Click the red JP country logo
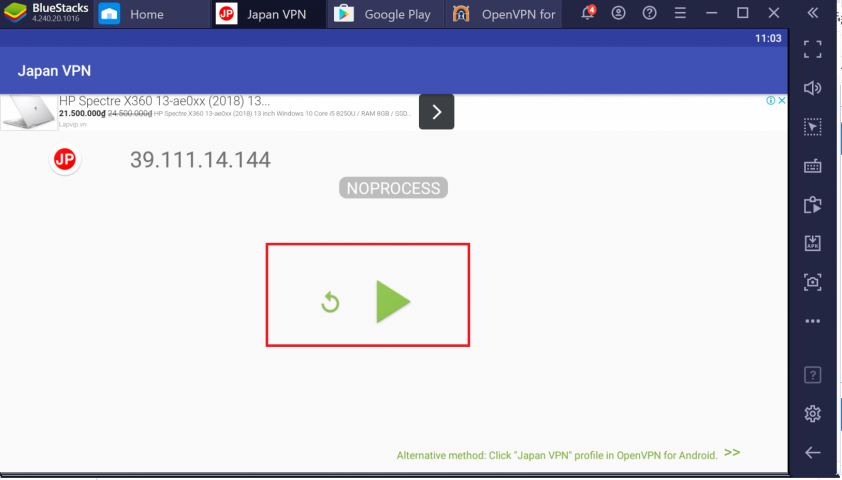This screenshot has height=480, width=842. pyautogui.click(x=65, y=159)
